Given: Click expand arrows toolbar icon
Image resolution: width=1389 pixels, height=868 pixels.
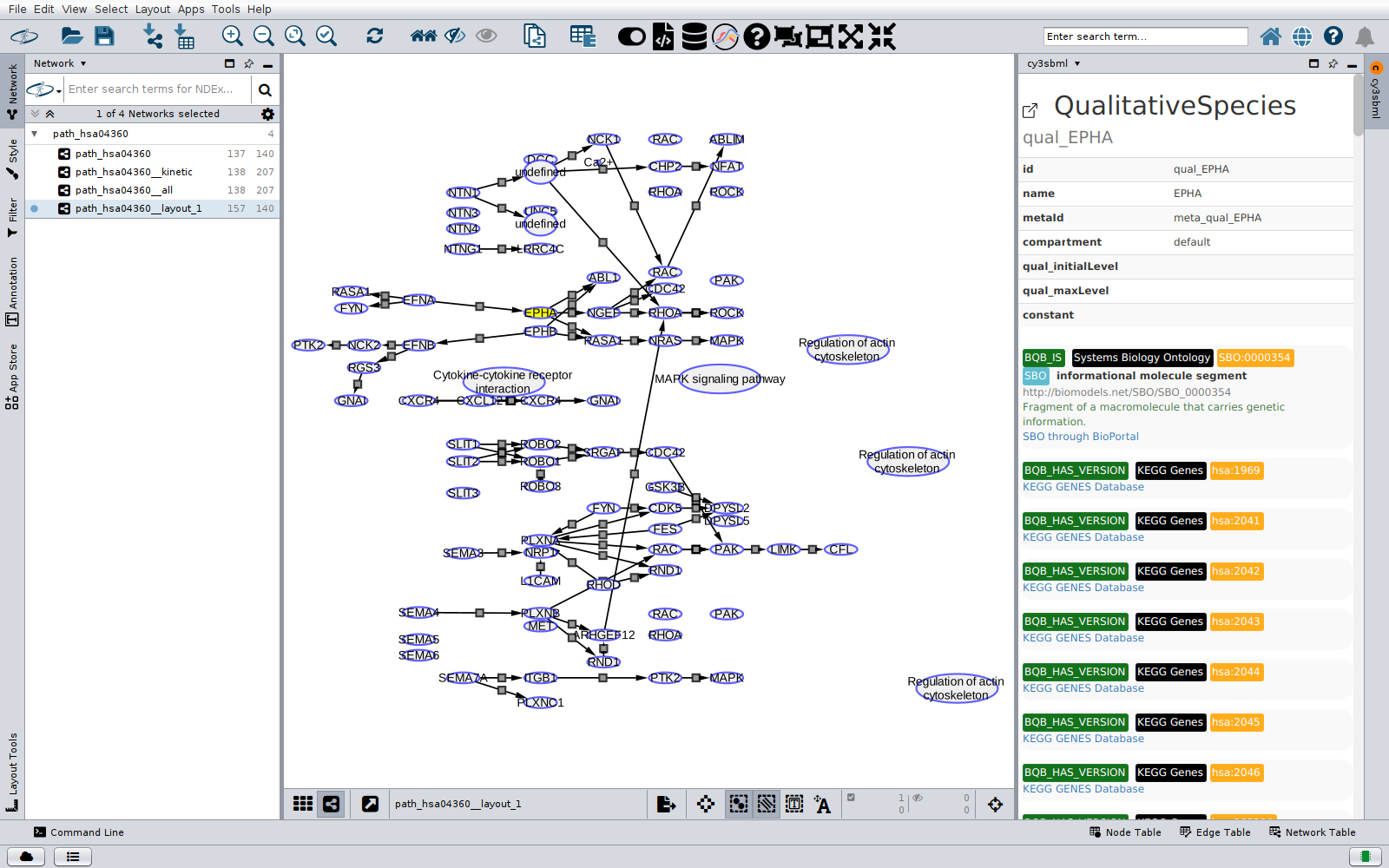Looking at the screenshot, I should point(850,36).
